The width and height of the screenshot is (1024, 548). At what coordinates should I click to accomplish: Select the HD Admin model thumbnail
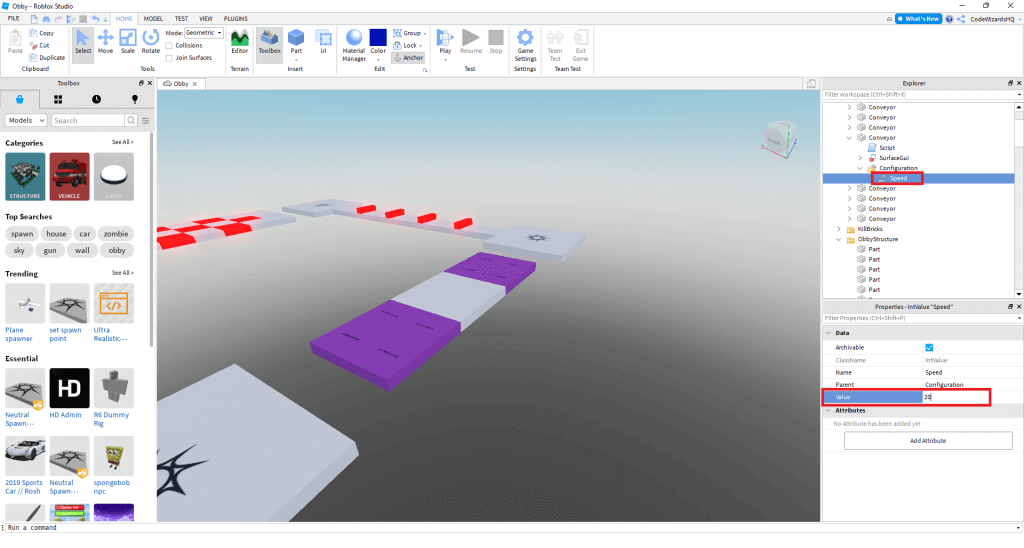69,388
